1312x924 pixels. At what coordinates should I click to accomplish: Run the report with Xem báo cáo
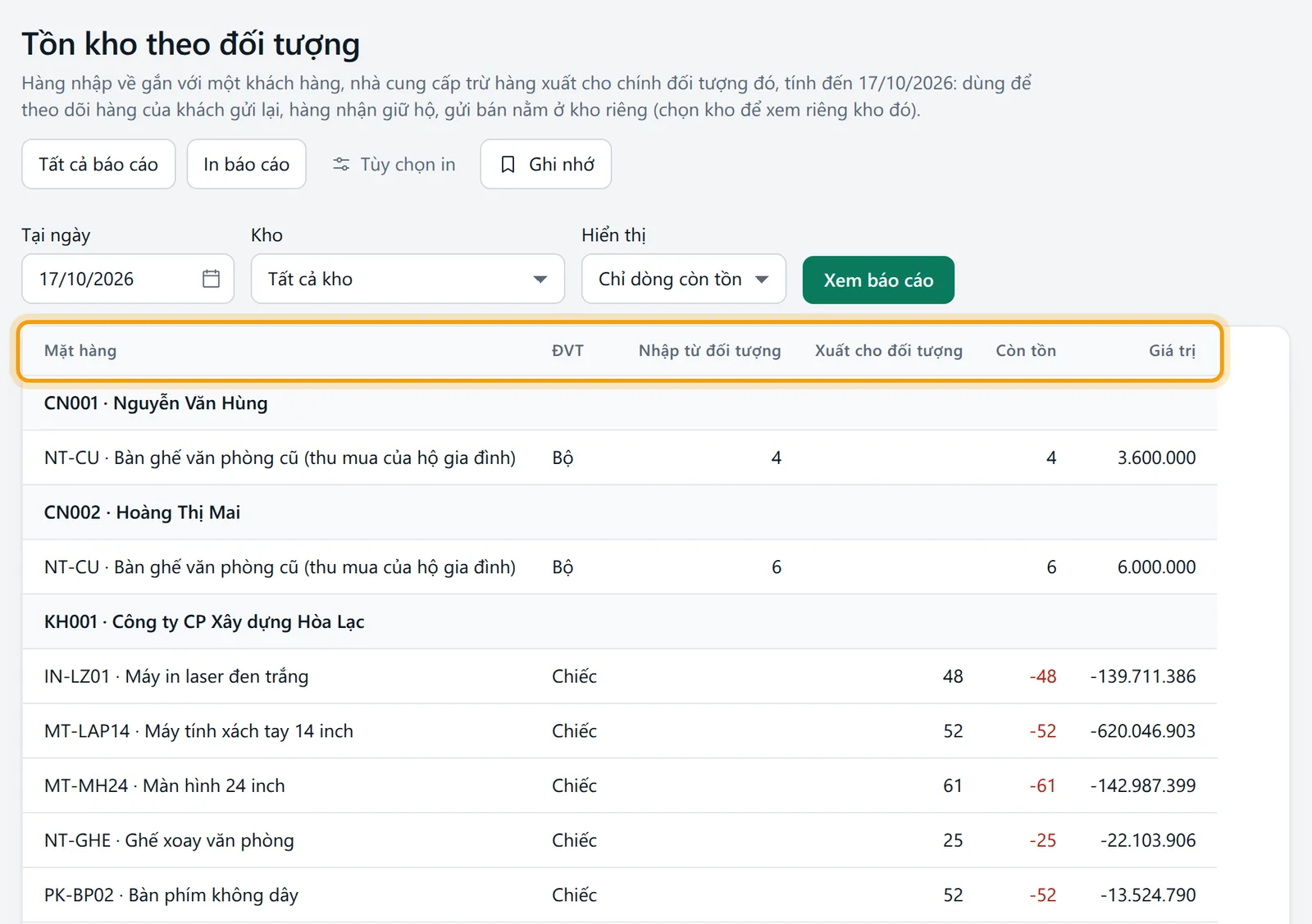point(878,280)
